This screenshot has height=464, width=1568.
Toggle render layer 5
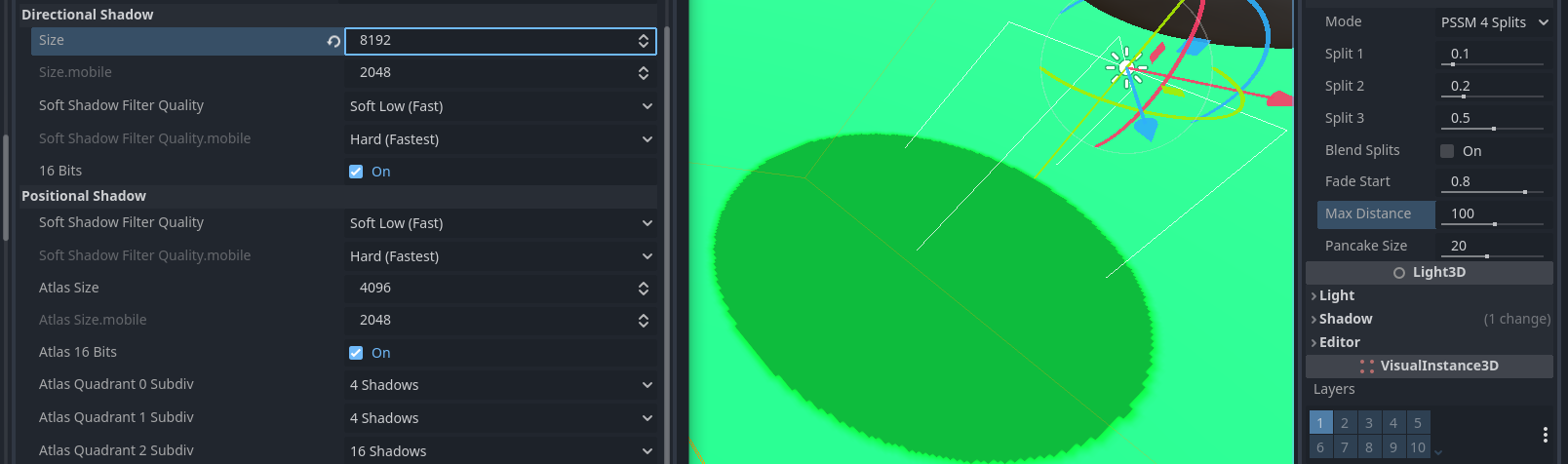tap(1418, 422)
